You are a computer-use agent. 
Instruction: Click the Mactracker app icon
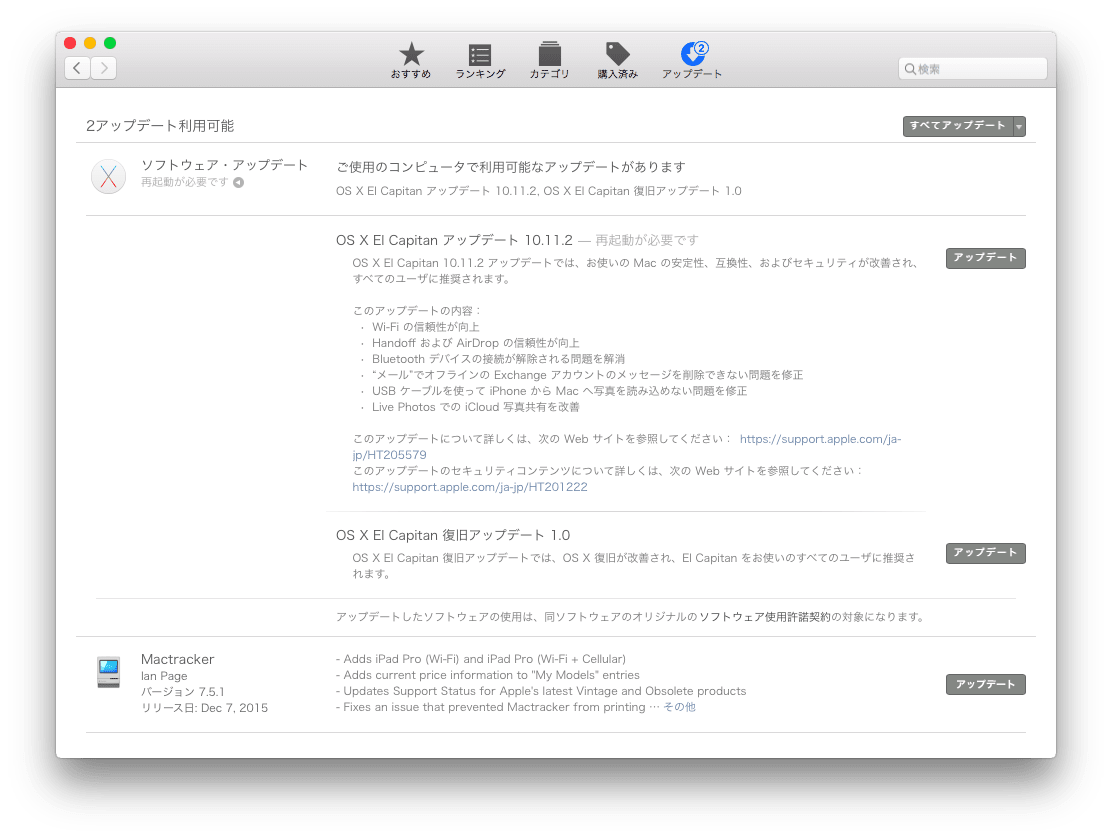(109, 672)
